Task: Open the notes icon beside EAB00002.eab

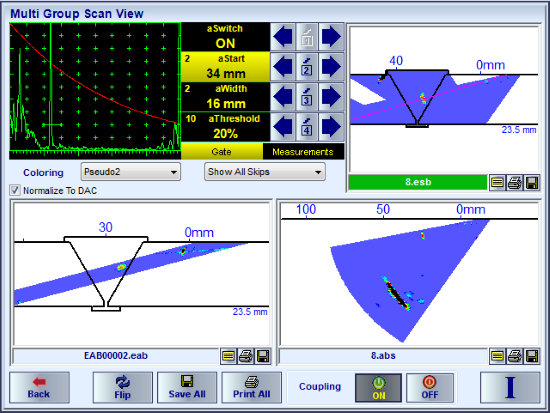Action: click(228, 357)
